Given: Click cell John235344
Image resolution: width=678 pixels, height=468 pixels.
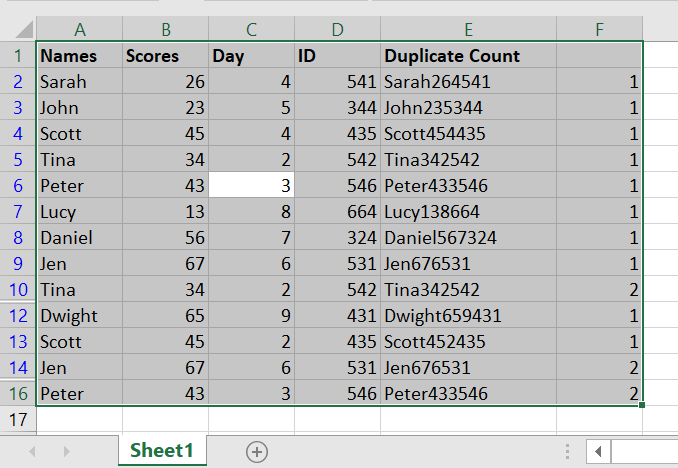Looking at the screenshot, I should (x=468, y=107).
